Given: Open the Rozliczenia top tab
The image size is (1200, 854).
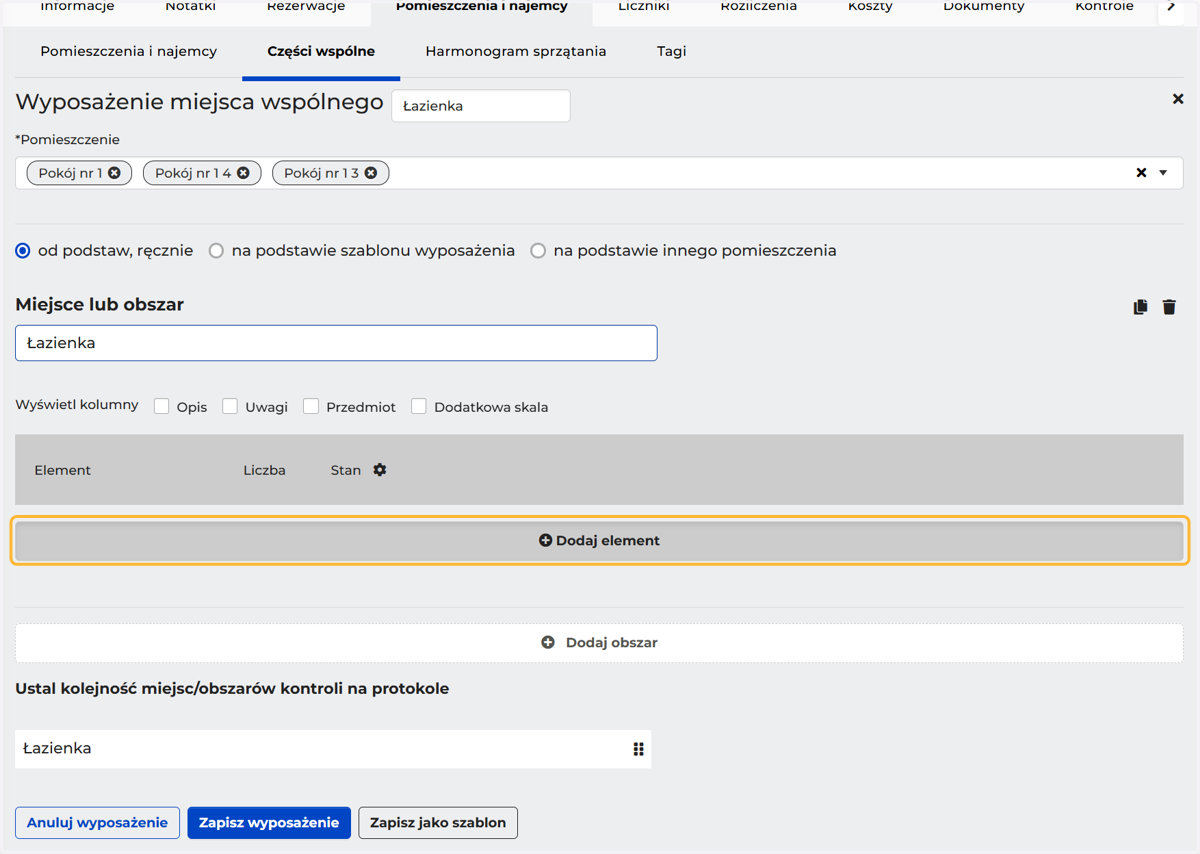Looking at the screenshot, I should [x=759, y=7].
